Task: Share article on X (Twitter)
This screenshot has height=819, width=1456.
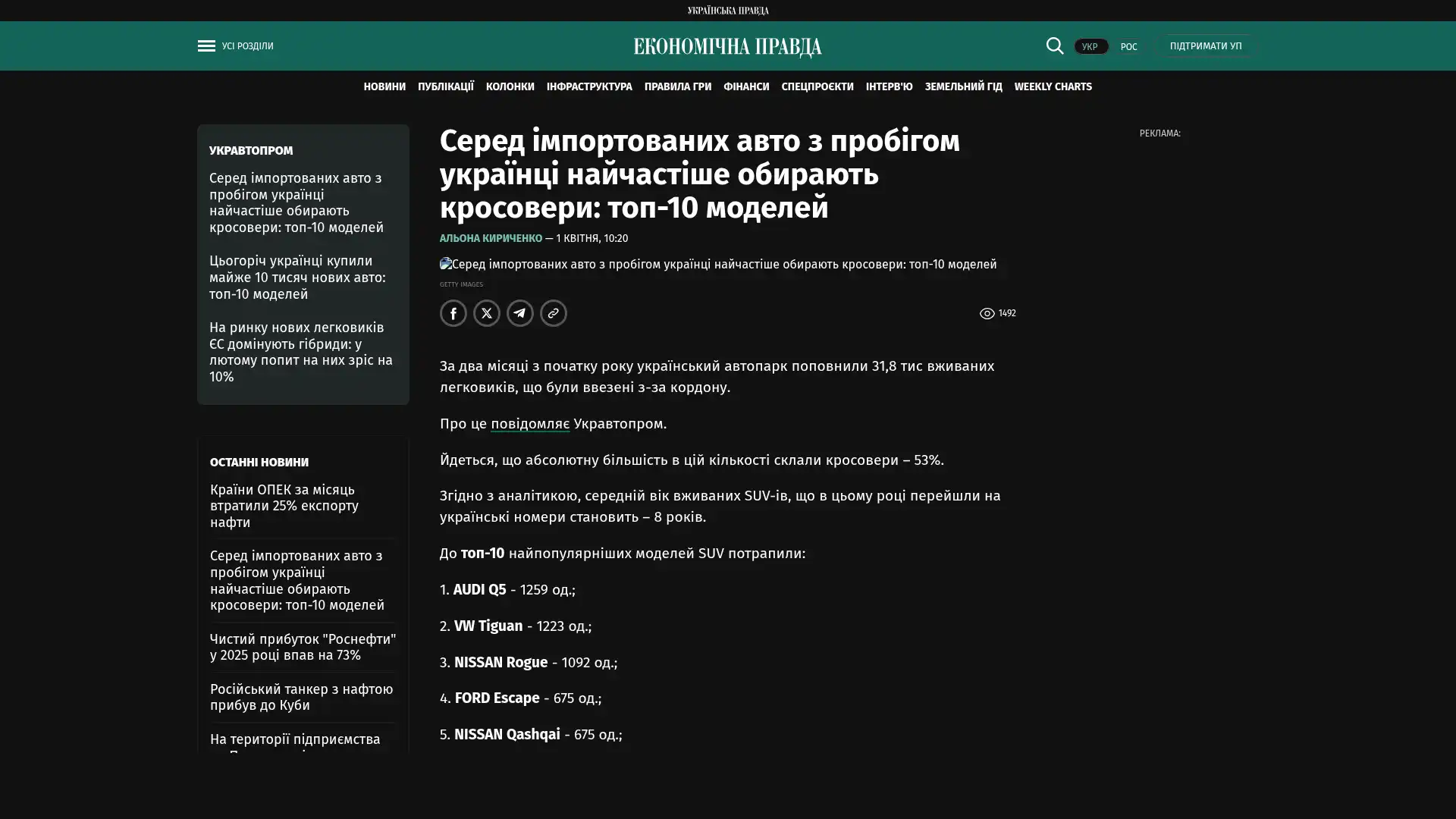Action: click(486, 313)
